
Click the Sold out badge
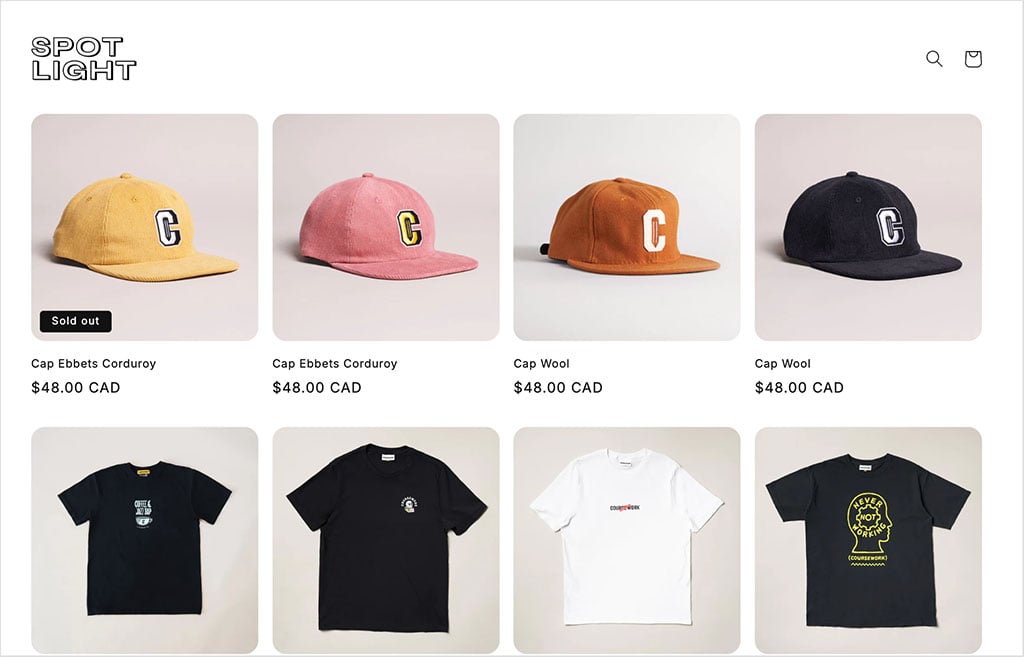pos(76,321)
